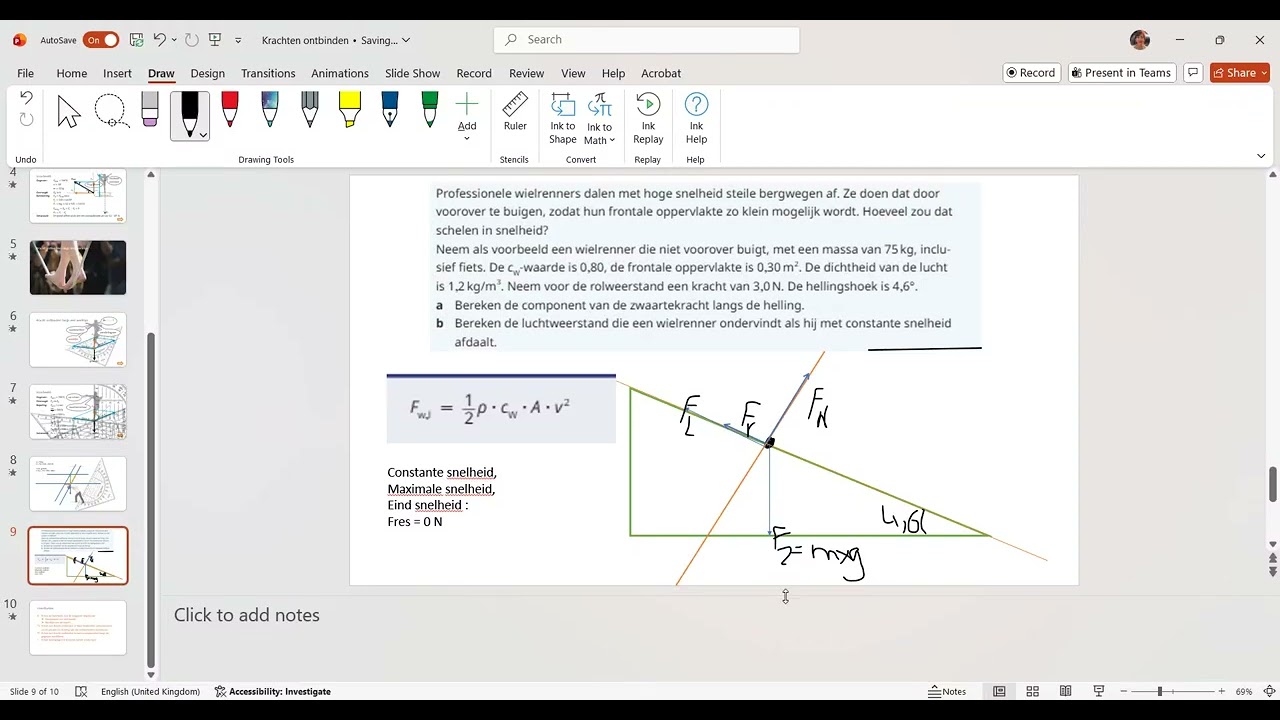Go to next slide arrow below scrollbar
The image size is (1280, 720).
click(x=1272, y=572)
